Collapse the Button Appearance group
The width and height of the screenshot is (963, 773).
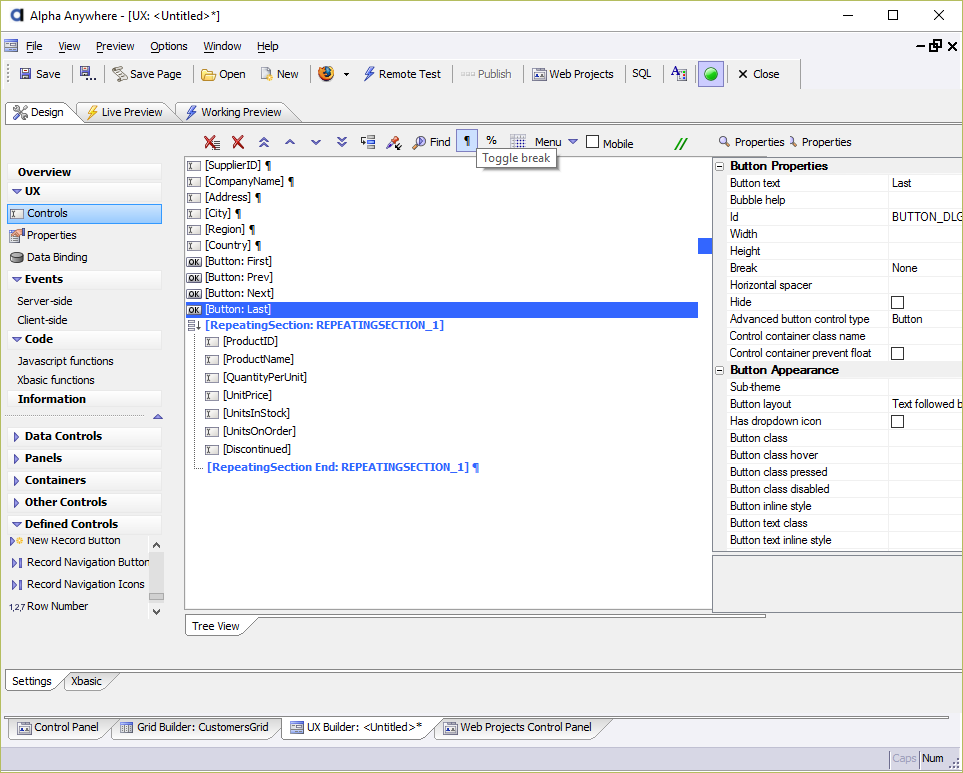tap(720, 370)
